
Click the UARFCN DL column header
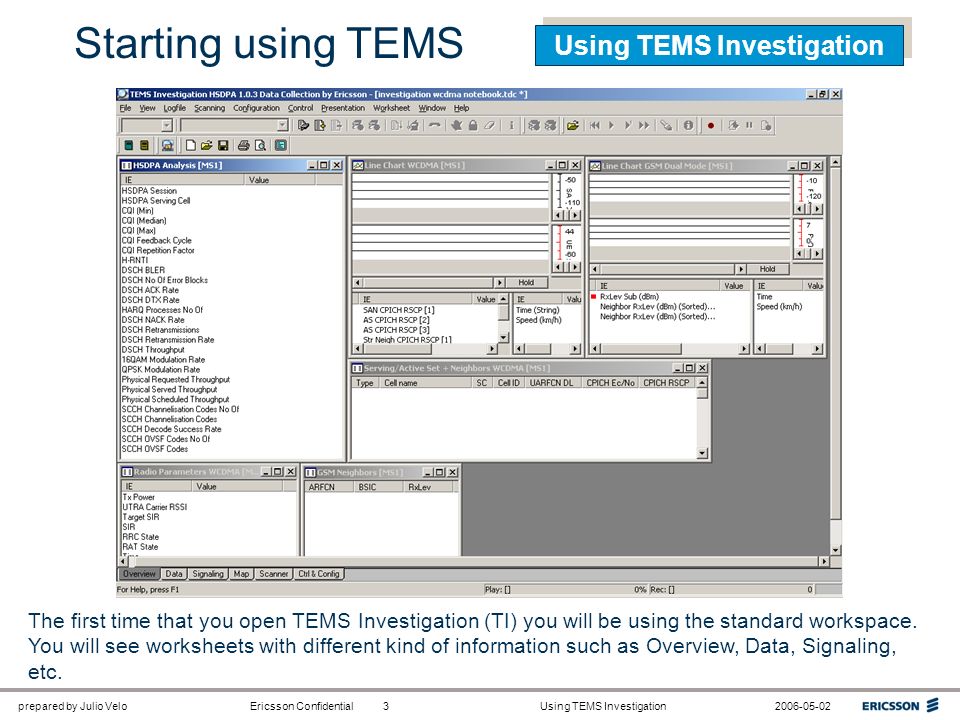pyautogui.click(x=552, y=383)
